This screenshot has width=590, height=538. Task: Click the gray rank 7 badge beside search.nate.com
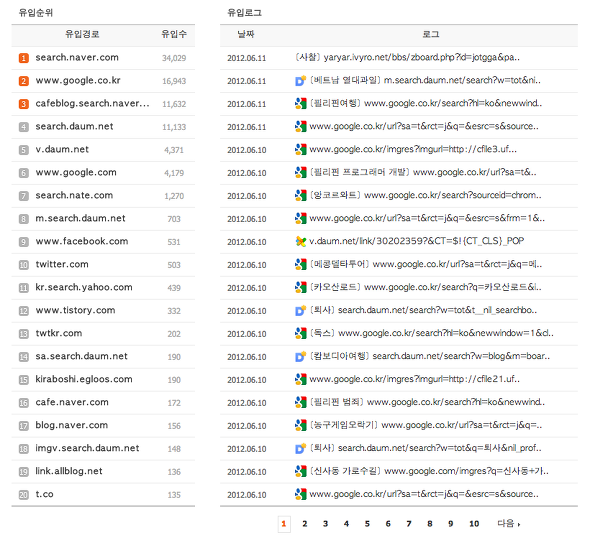pos(24,196)
